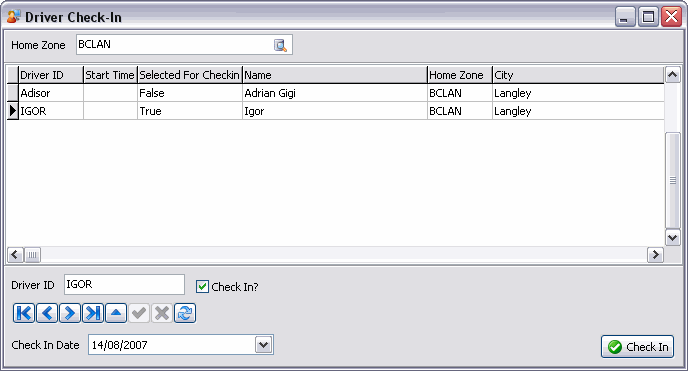Click the post edit checkmark navigator button
688x371 pixels.
139,313
